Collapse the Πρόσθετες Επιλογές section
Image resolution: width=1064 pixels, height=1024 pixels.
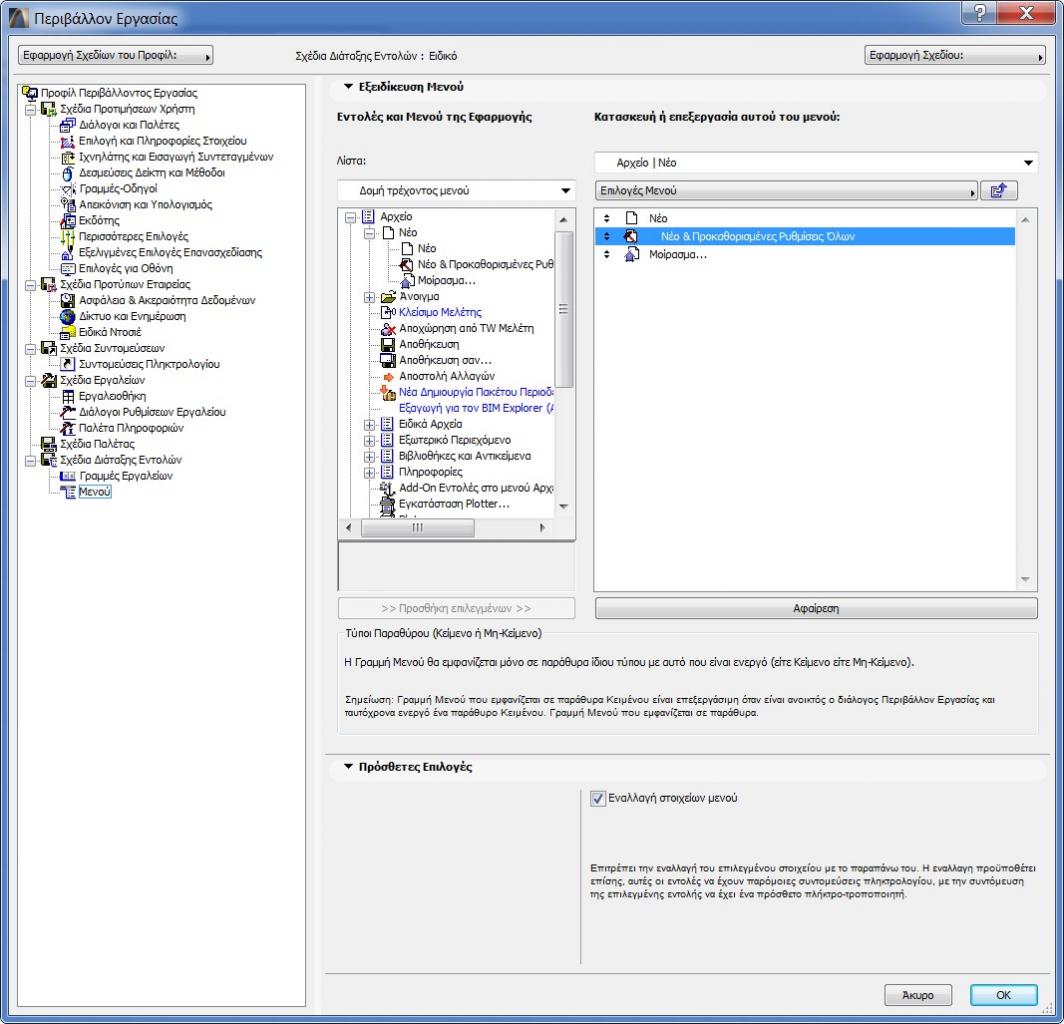(x=349, y=767)
